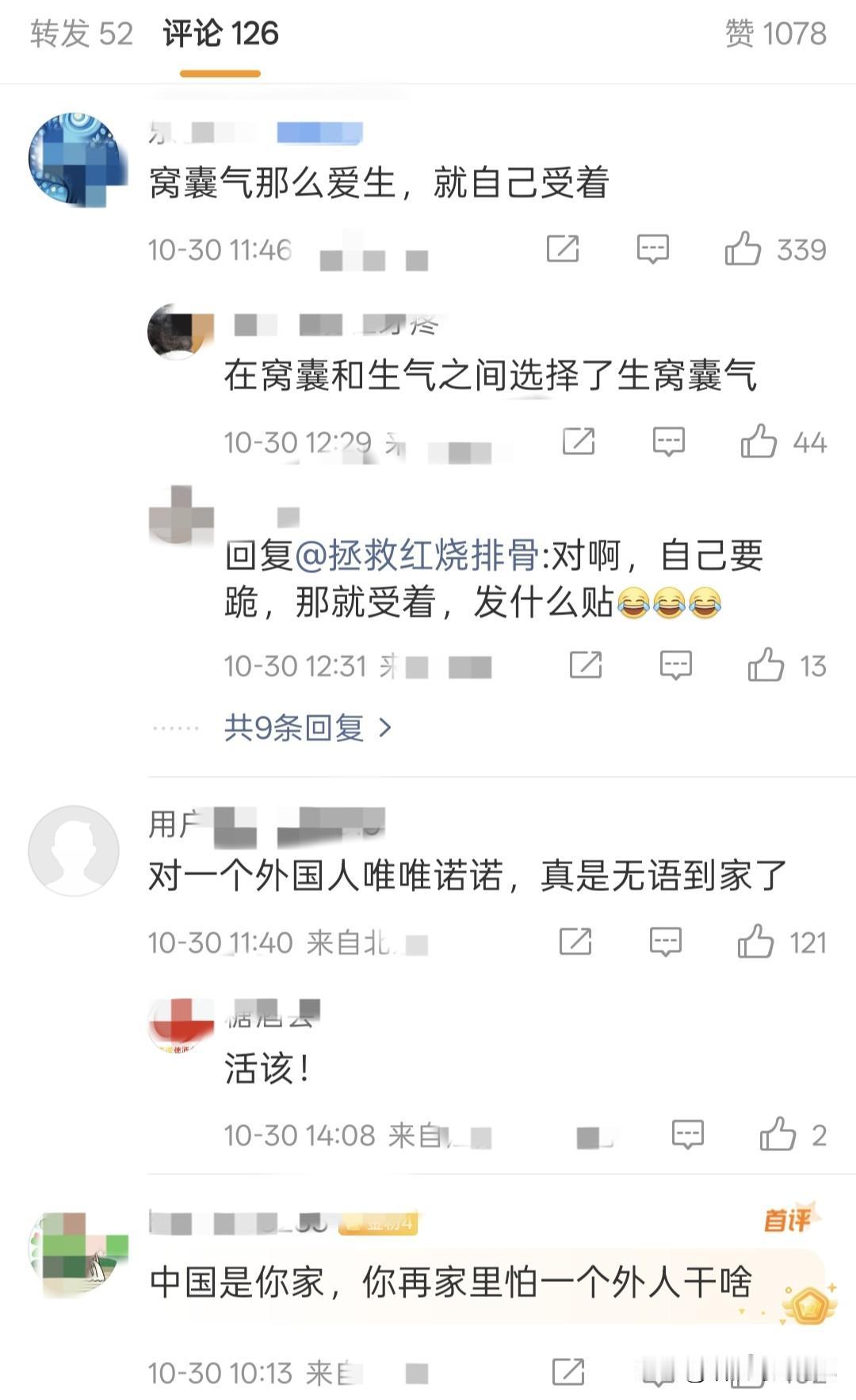Tap the repost icon on the 11:46 comment
Screen dimensions: 856x1400
point(563,249)
